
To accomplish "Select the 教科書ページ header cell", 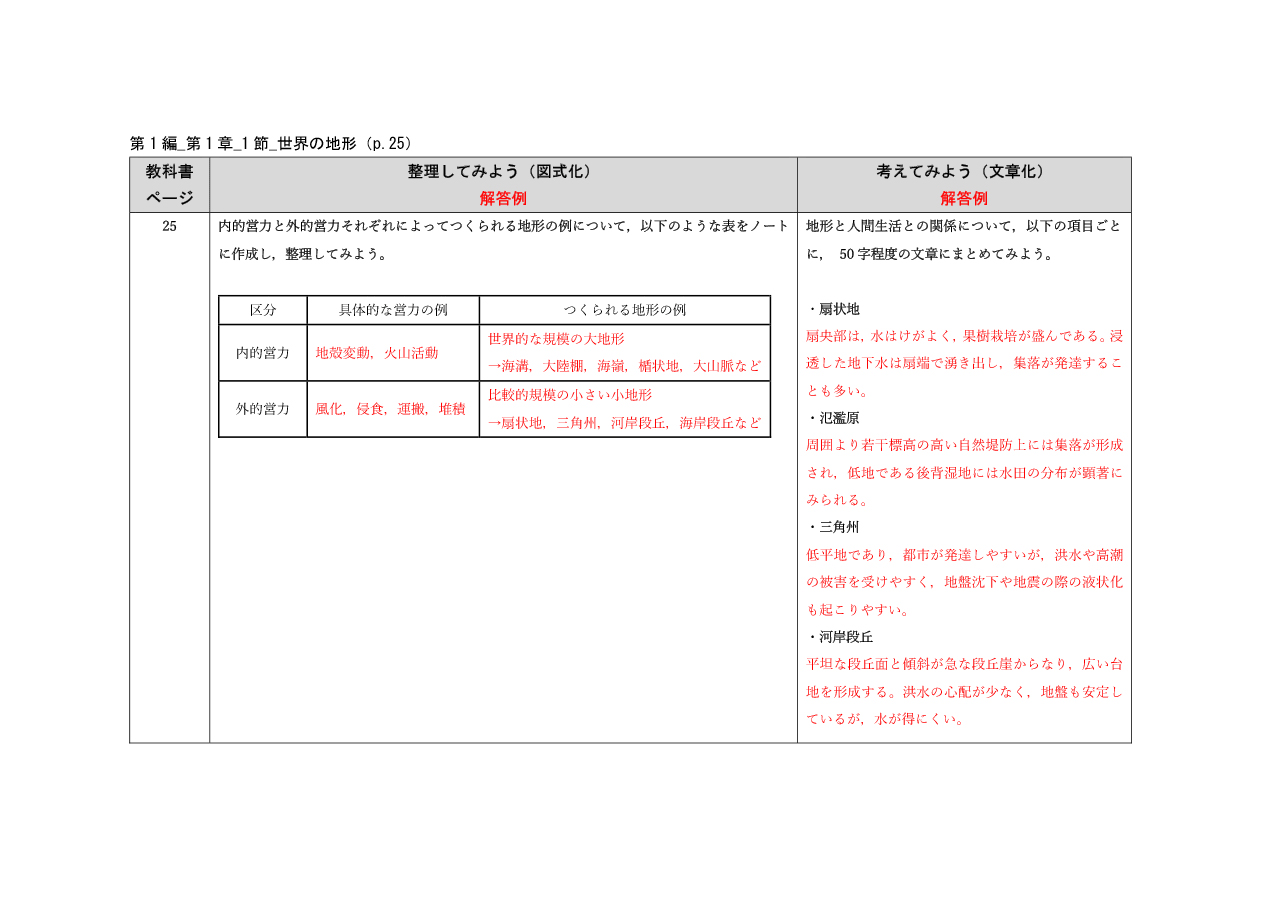I will (169, 185).
